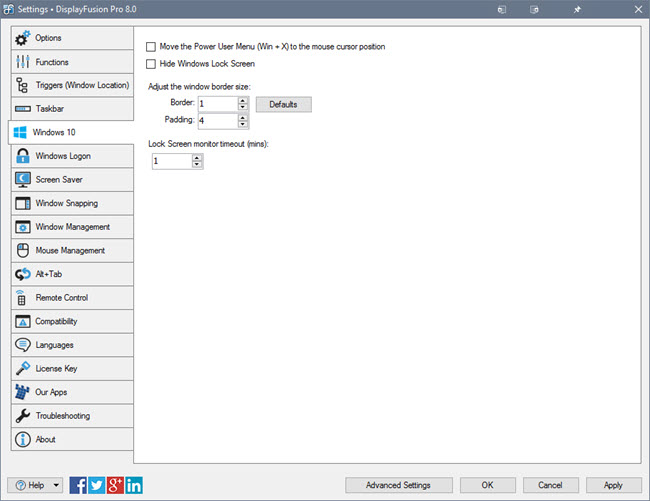Select the Taskbar tab label
Screen dimensions: 650x501
pos(50,109)
